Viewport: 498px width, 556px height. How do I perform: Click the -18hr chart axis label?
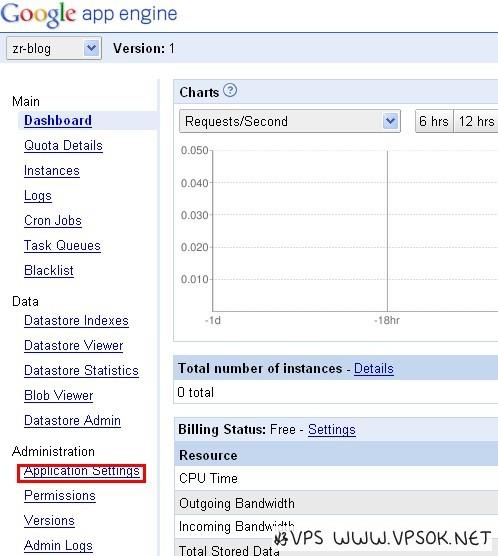coord(387,321)
